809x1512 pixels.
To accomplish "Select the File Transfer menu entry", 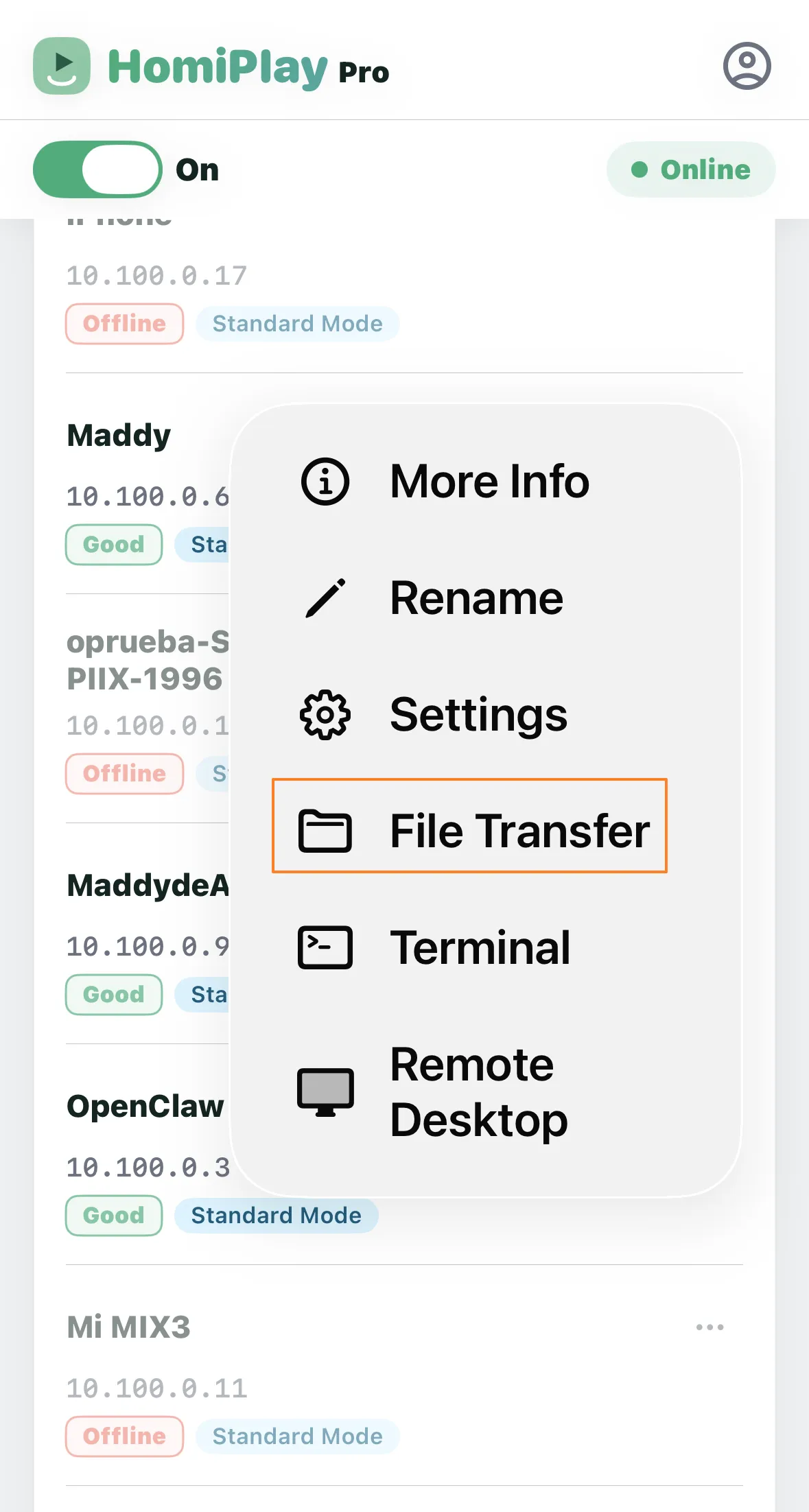I will 469,826.
